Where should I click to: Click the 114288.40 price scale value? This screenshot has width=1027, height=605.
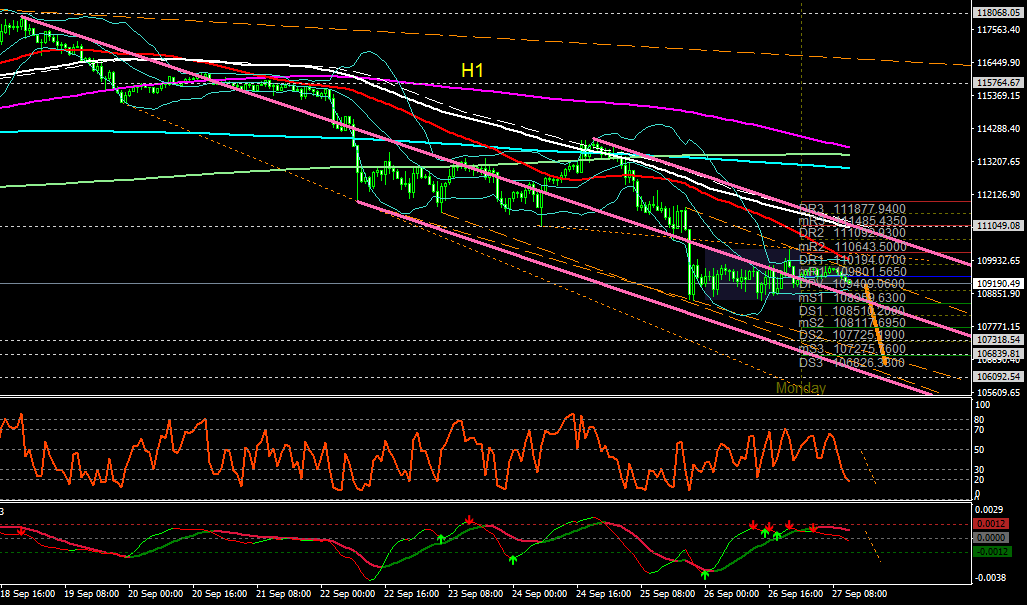click(x=998, y=129)
